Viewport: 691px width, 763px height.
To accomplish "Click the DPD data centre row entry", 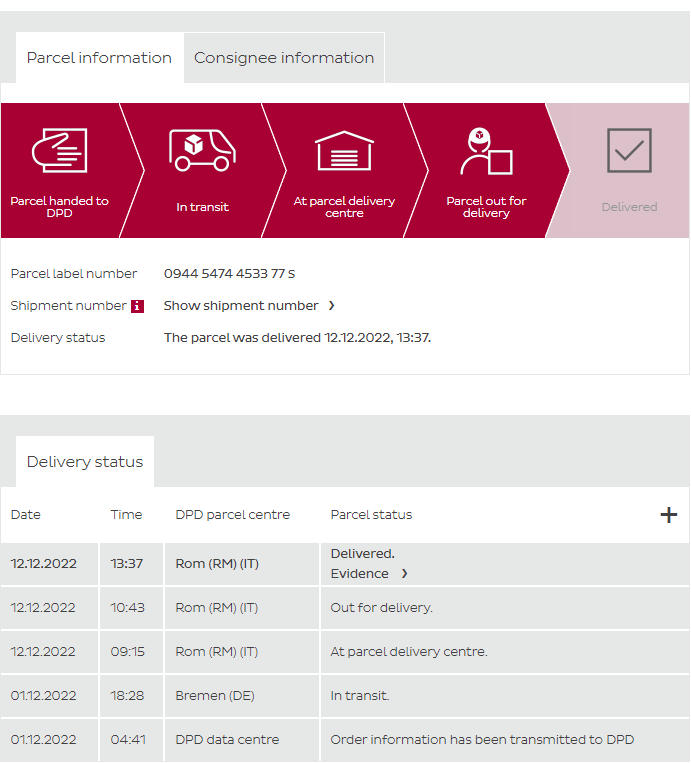I will [x=227, y=740].
